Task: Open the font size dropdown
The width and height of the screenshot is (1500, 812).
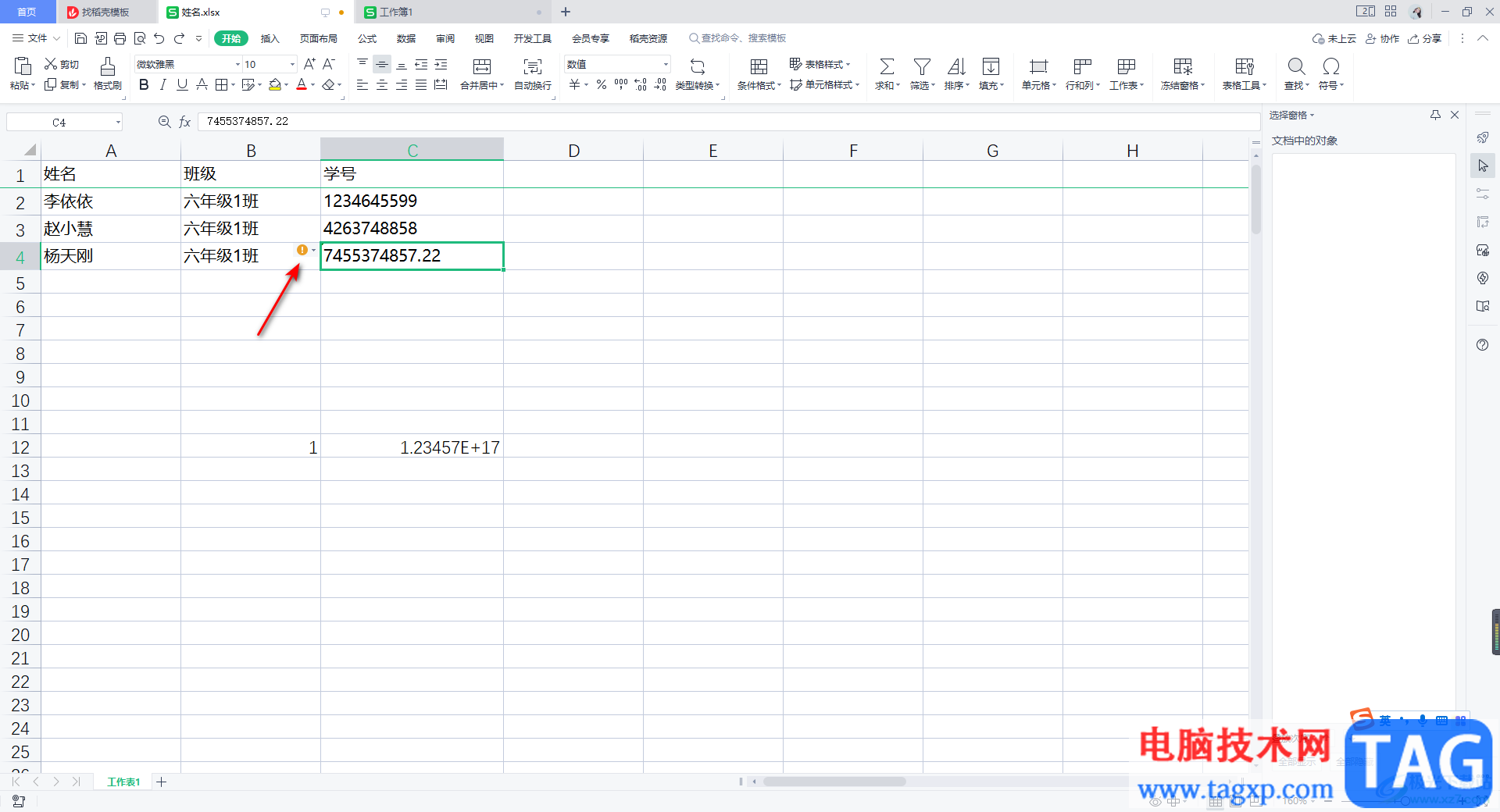Action: coord(292,65)
